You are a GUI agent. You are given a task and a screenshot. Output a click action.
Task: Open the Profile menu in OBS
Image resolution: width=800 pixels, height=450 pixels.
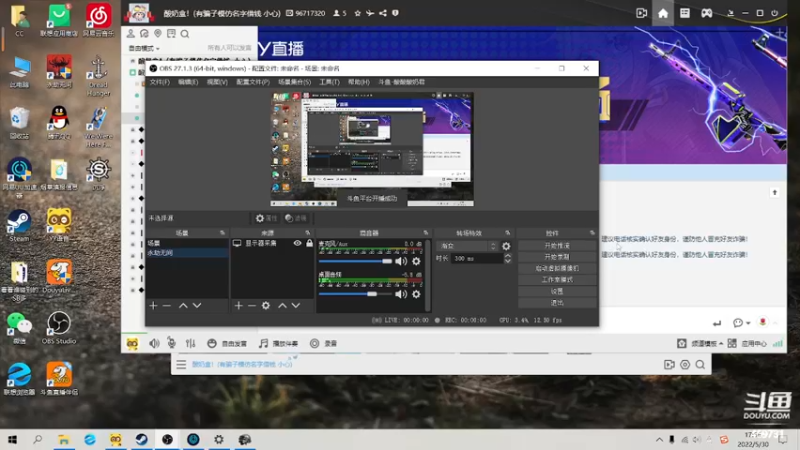coord(253,82)
